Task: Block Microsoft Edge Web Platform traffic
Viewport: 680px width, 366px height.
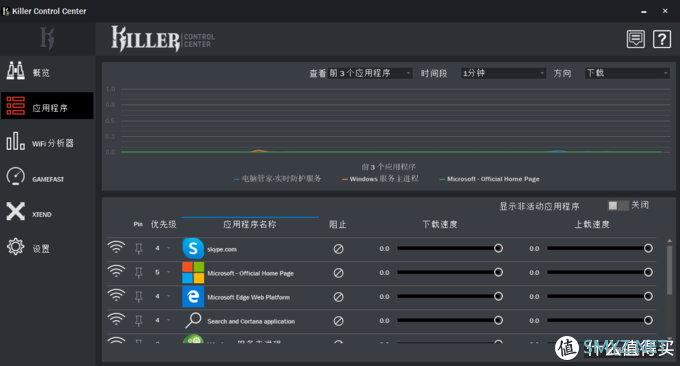Action: 338,297
